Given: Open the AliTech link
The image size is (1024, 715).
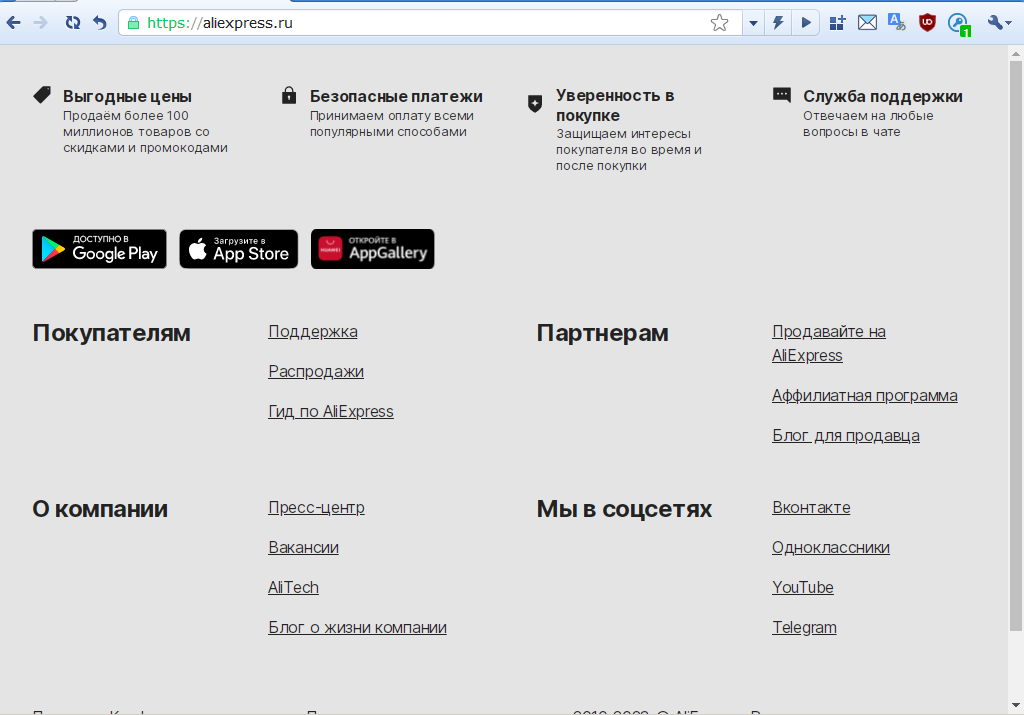Looking at the screenshot, I should coord(293,588).
